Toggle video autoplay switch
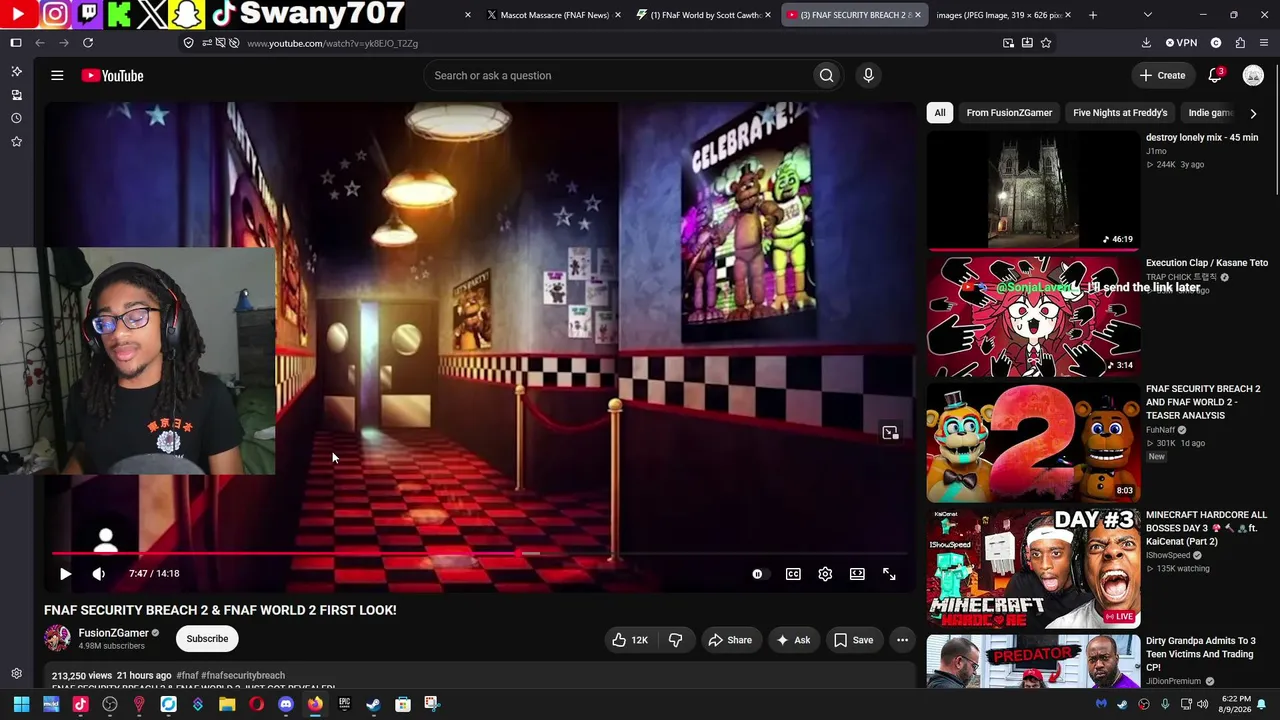The image size is (1280, 720). pyautogui.click(x=759, y=574)
